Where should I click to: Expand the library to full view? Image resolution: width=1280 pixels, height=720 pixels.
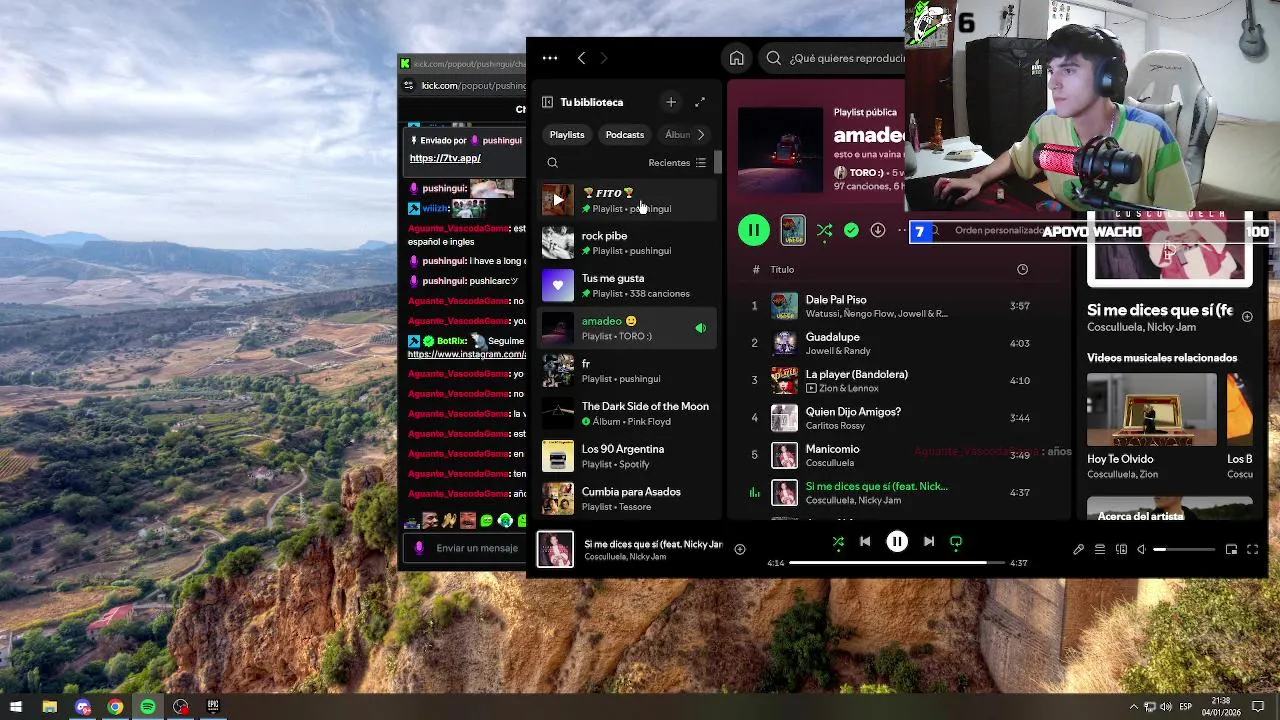click(x=700, y=102)
